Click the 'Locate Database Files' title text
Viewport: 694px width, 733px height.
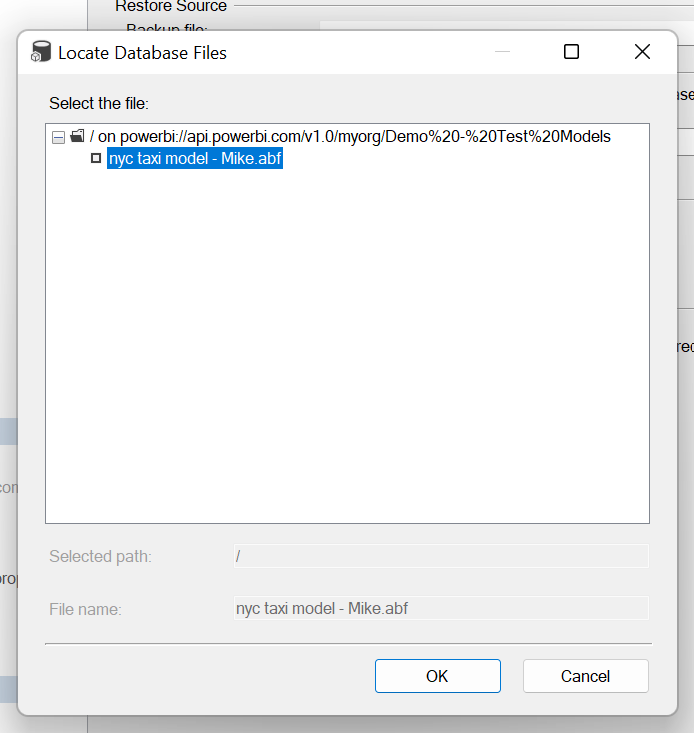[143, 53]
